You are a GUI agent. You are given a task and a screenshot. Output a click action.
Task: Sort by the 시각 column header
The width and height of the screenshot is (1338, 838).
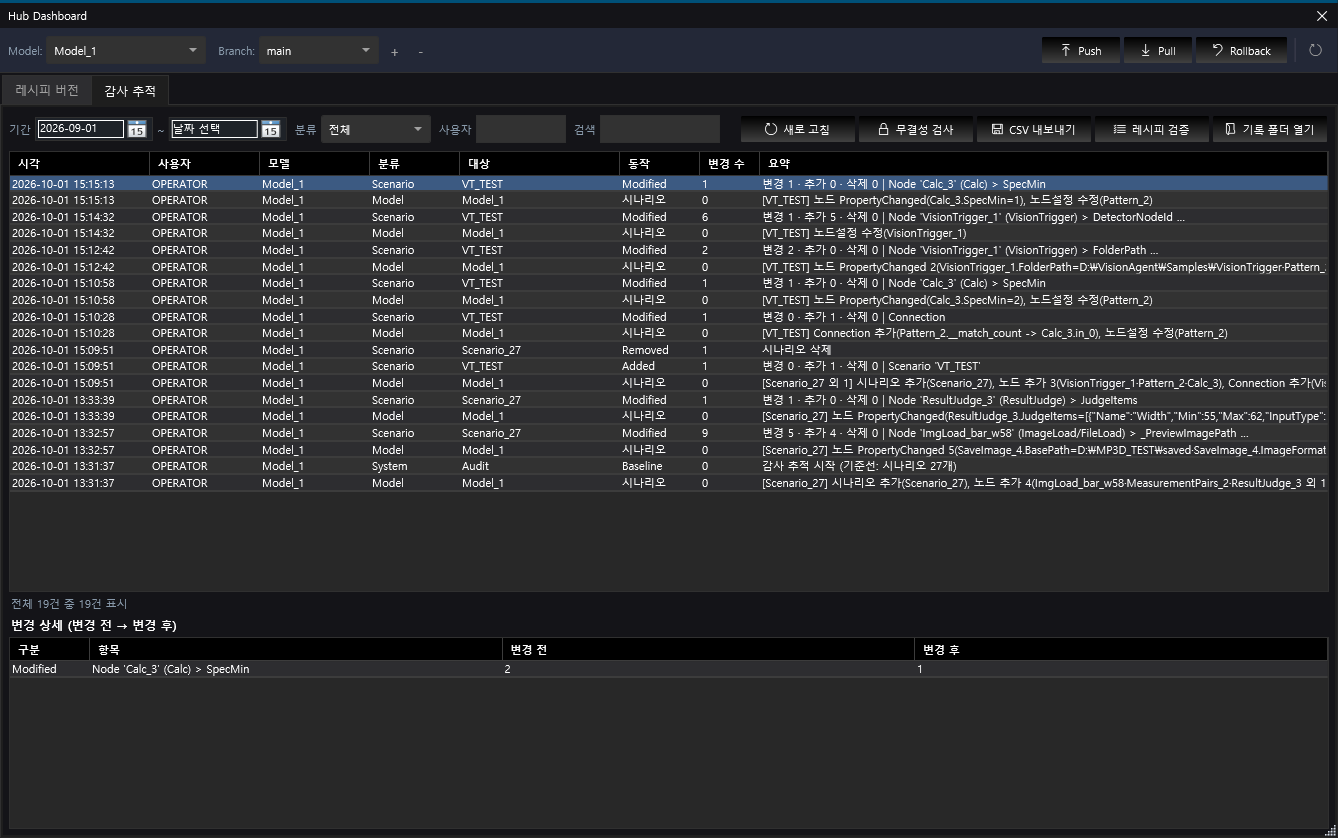coord(80,162)
